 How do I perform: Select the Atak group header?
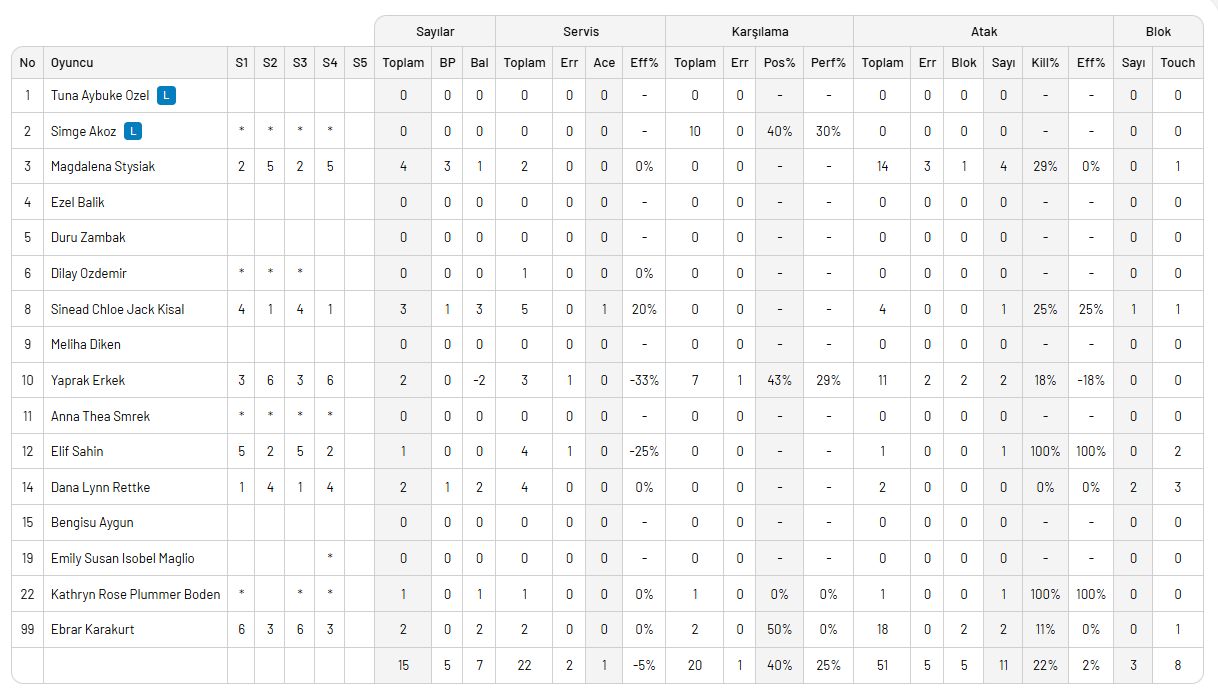click(983, 31)
